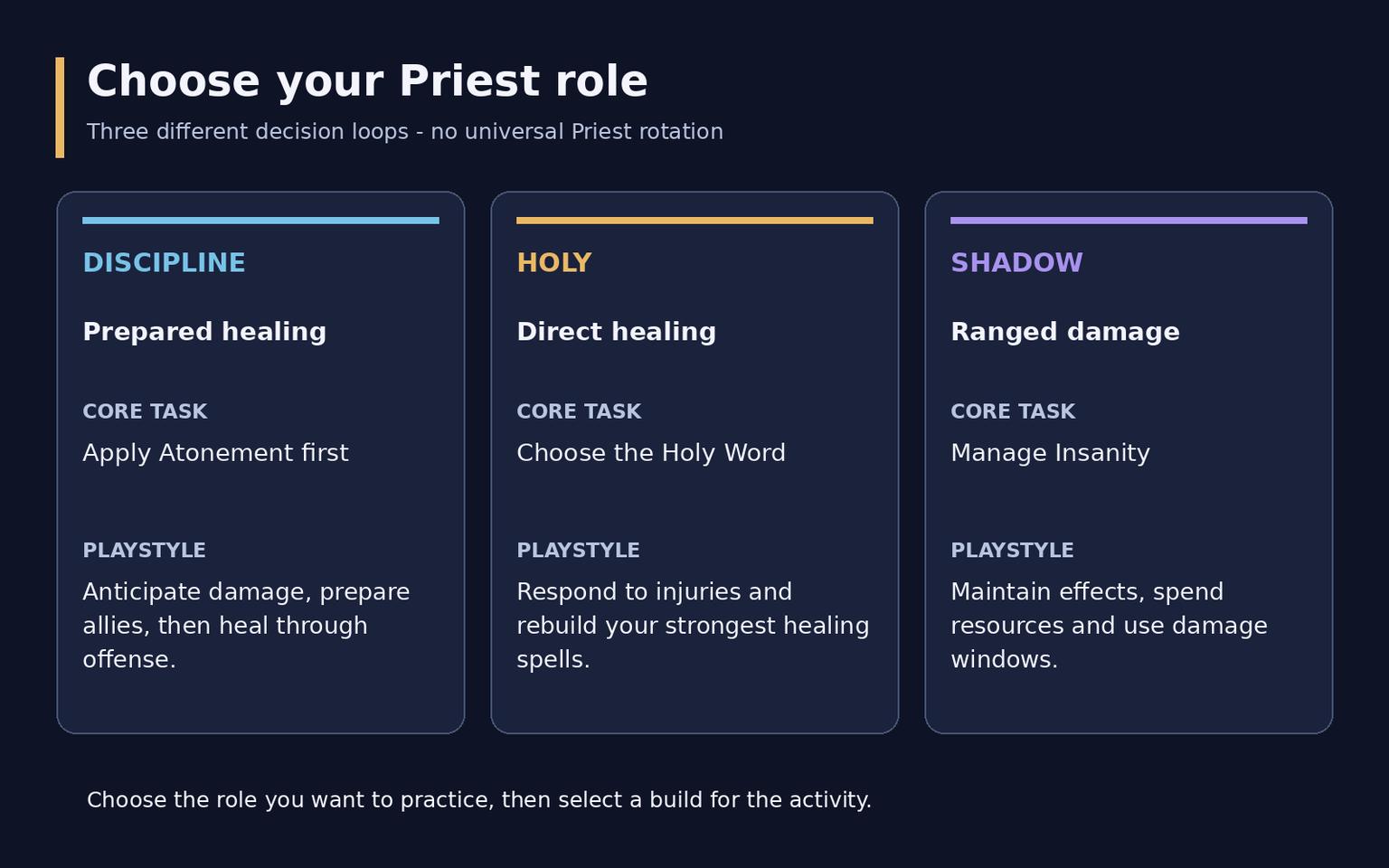
Task: Click 'Apply Atonement first' text
Action: [x=215, y=453]
